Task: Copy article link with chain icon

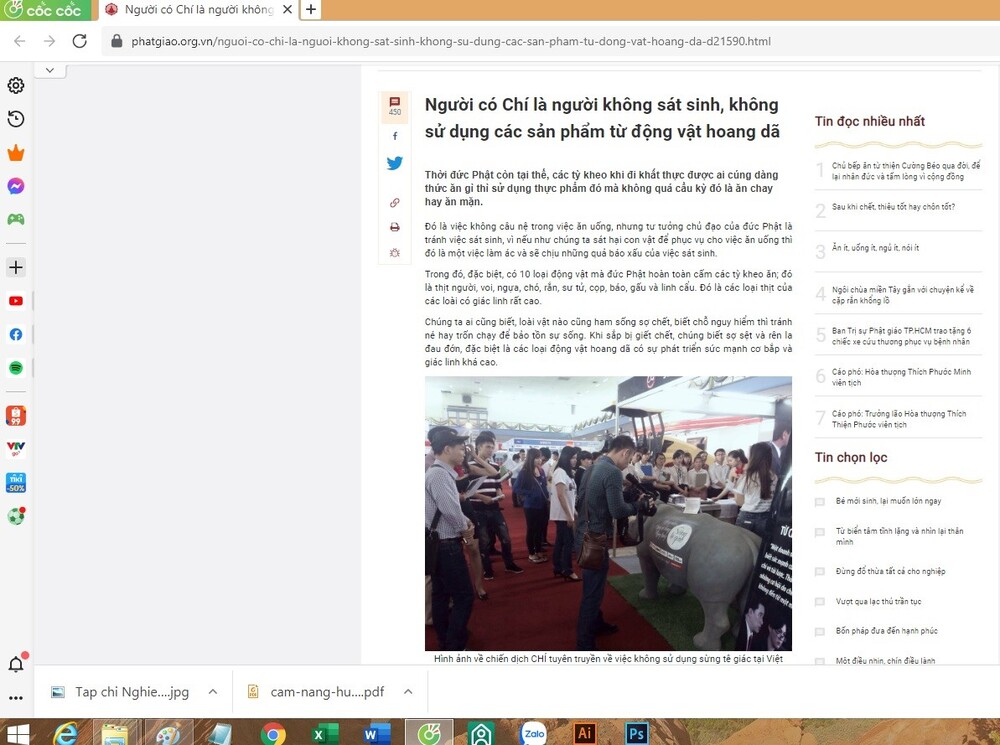Action: (395, 203)
